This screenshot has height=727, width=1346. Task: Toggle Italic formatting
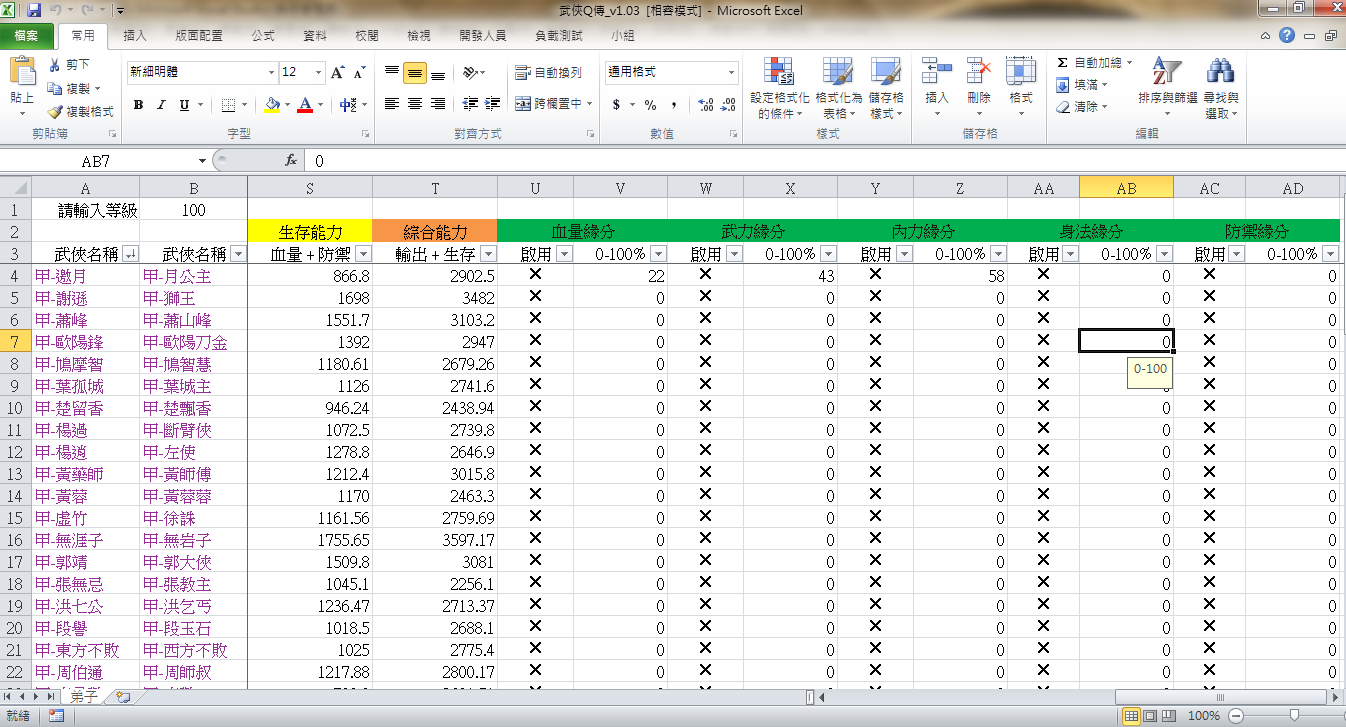pos(162,105)
